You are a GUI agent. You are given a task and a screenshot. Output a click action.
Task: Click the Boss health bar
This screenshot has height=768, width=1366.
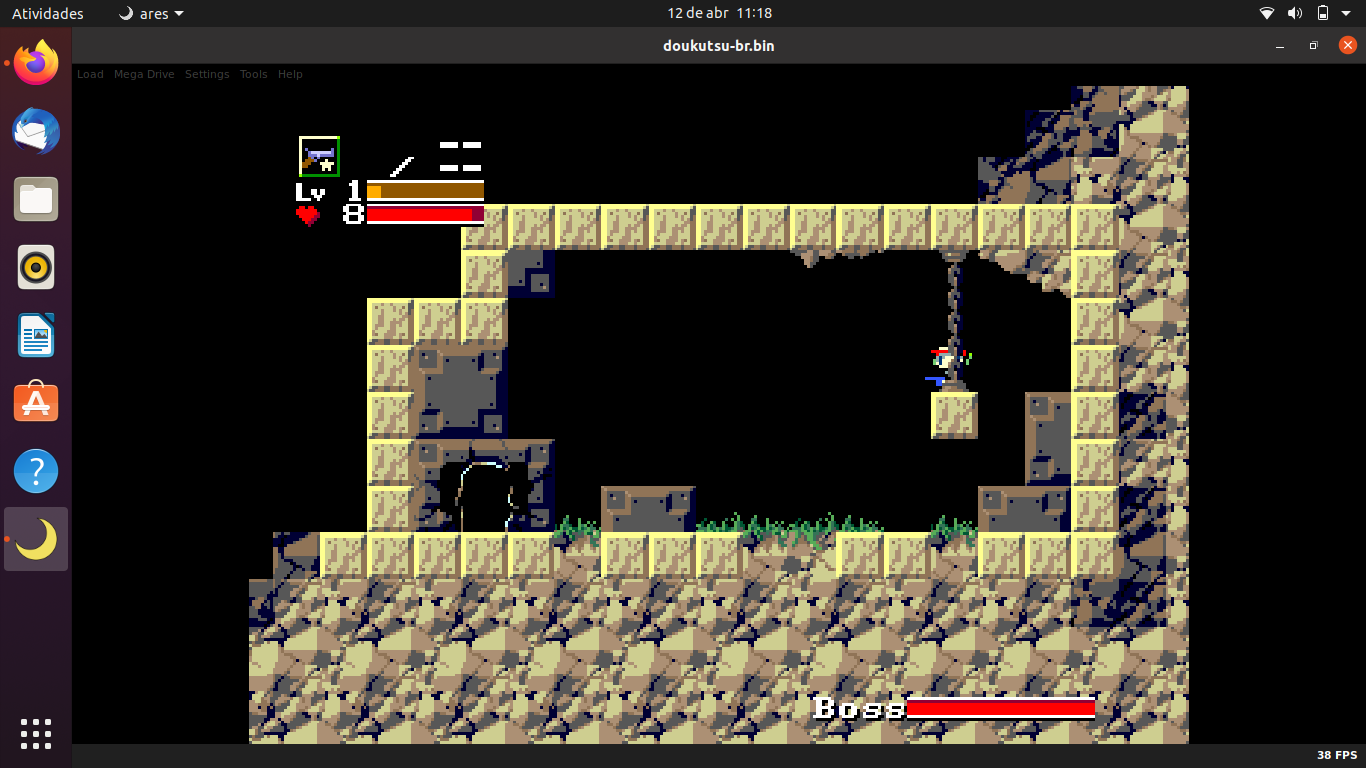pos(1001,708)
